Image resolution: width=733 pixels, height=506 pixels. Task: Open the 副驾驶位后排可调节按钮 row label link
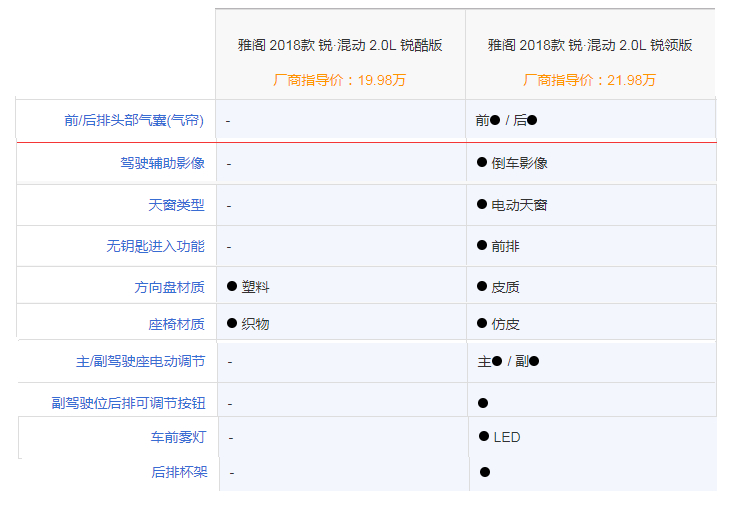(129, 403)
